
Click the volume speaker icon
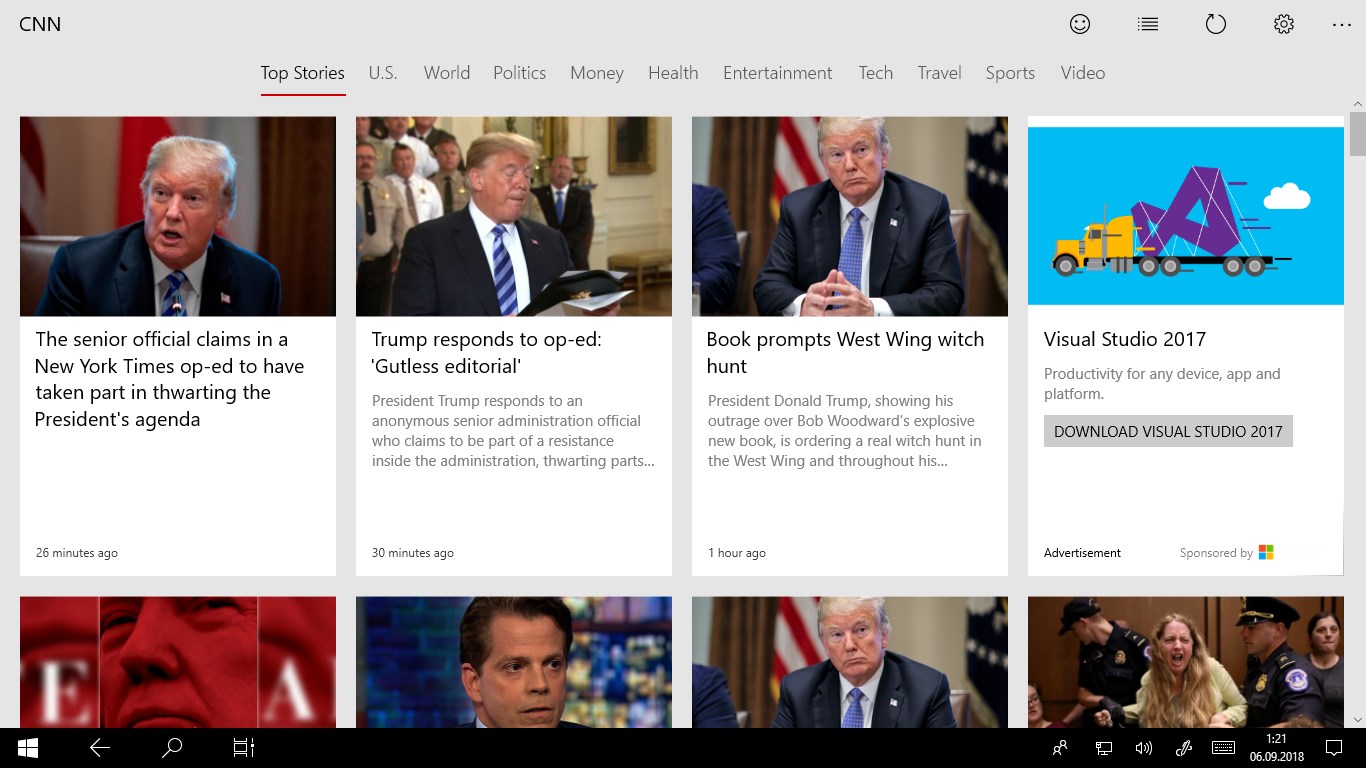1144,748
